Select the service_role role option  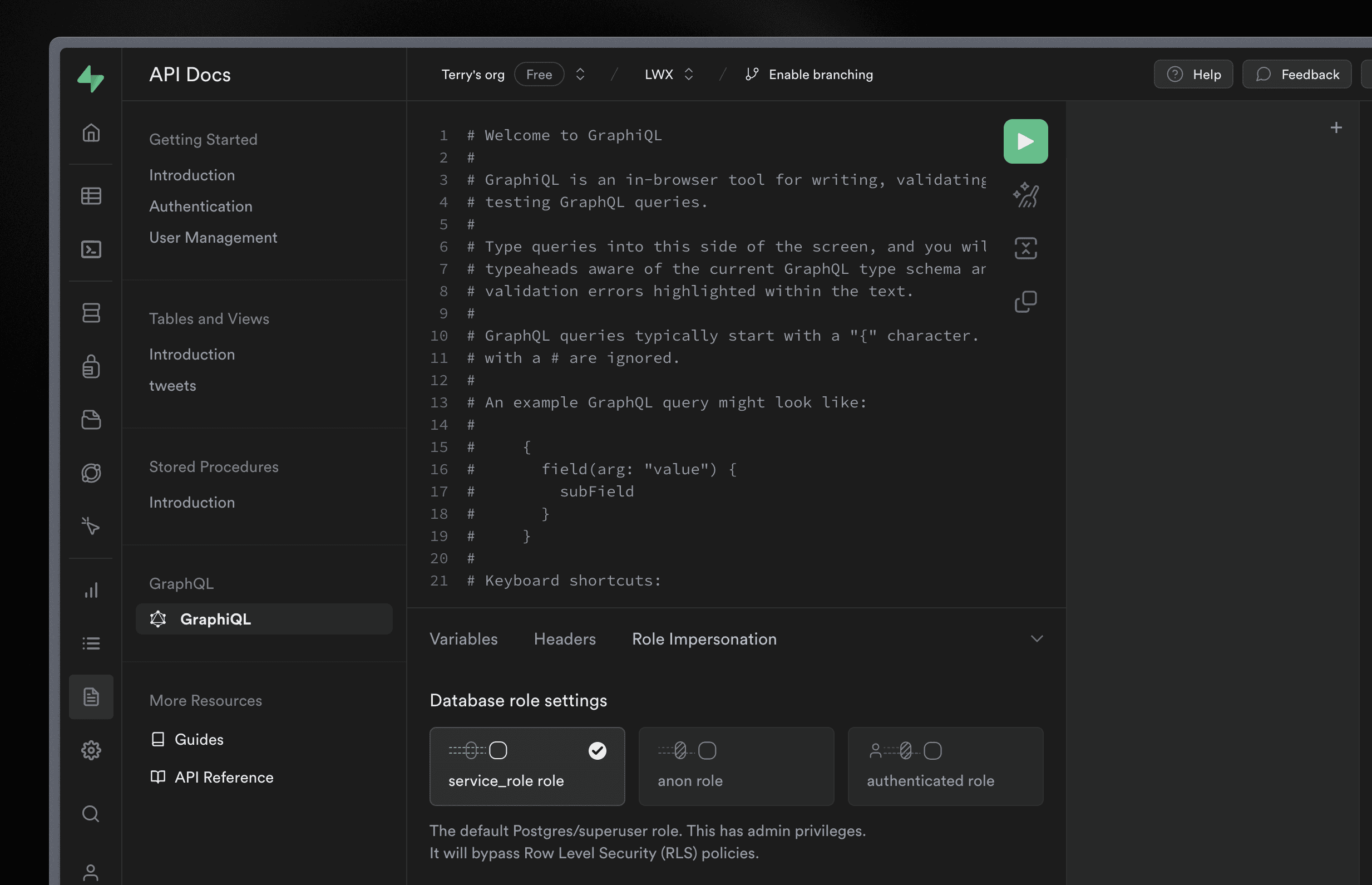[x=527, y=766]
